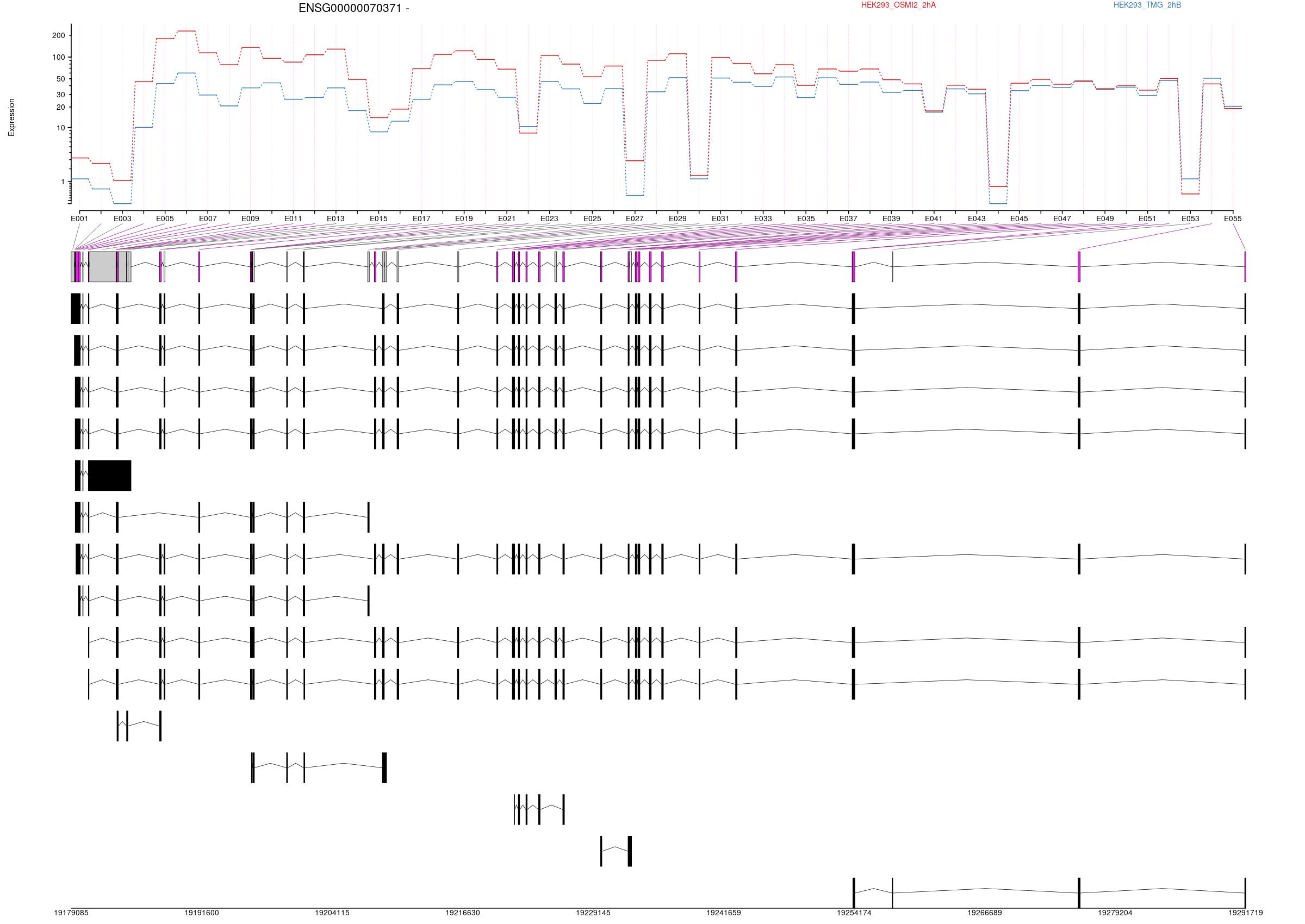
Task: Click genomic coordinate 19179085
Action: 71,913
